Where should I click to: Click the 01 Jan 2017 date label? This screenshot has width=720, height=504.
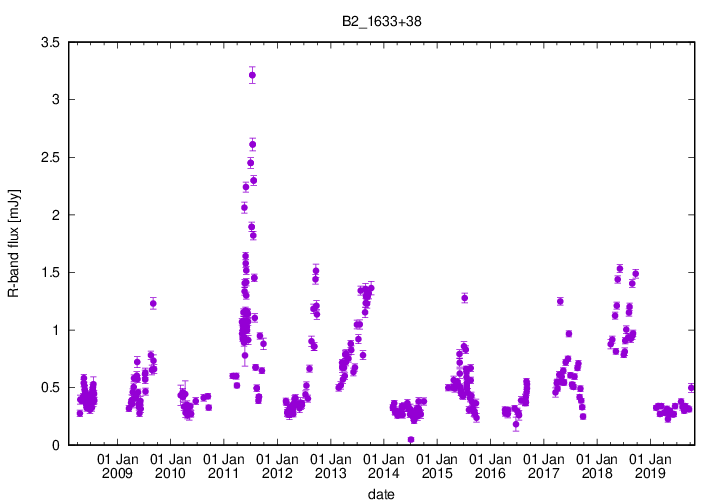coord(543,465)
